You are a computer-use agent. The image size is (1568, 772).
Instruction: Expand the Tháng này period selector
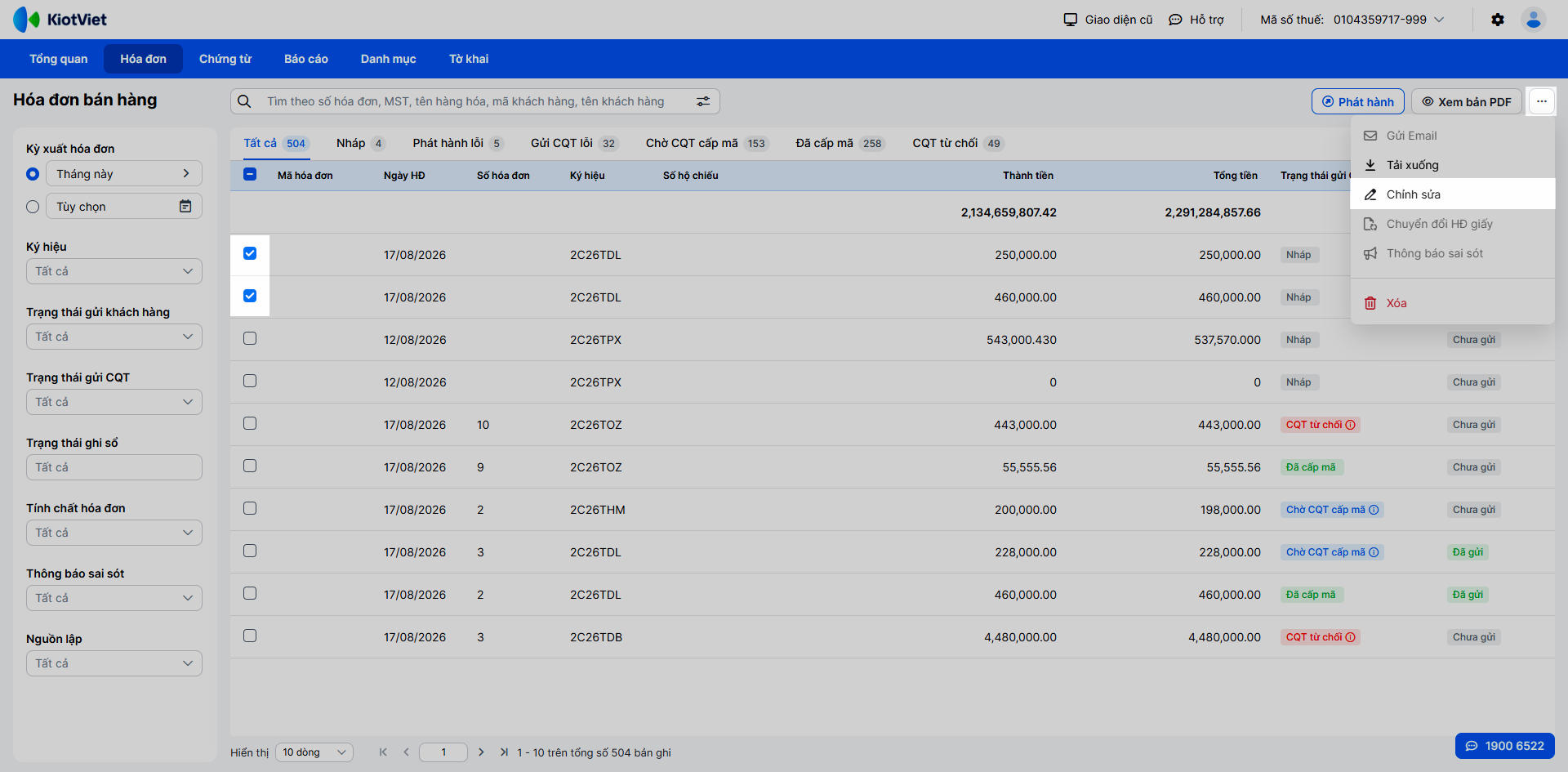[x=124, y=173]
